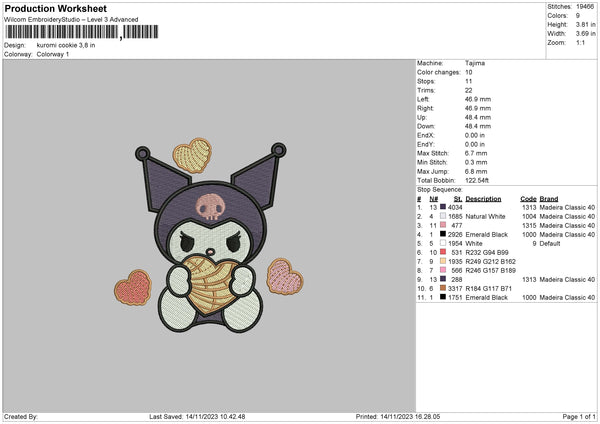Select the Zoom value '1:1'
The width and height of the screenshot is (600, 424).
click(x=580, y=42)
